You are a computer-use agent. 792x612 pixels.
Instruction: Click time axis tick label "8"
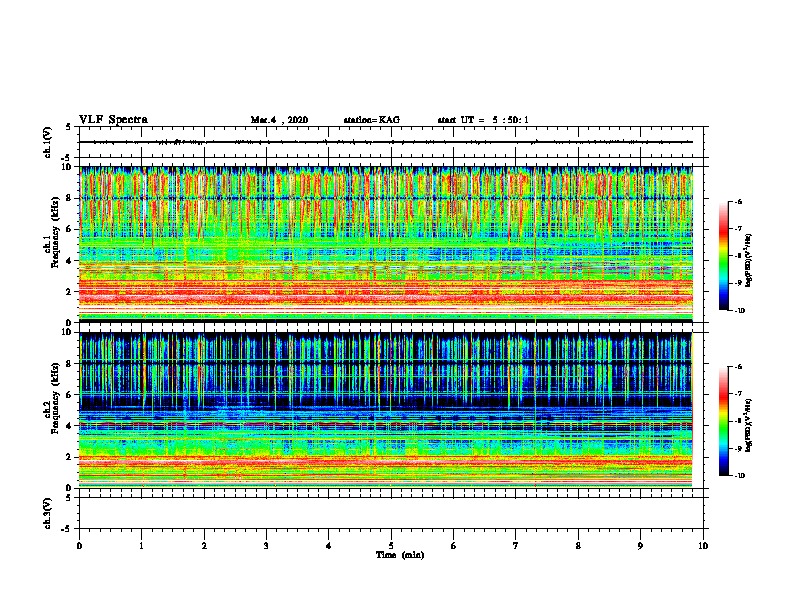(x=578, y=546)
